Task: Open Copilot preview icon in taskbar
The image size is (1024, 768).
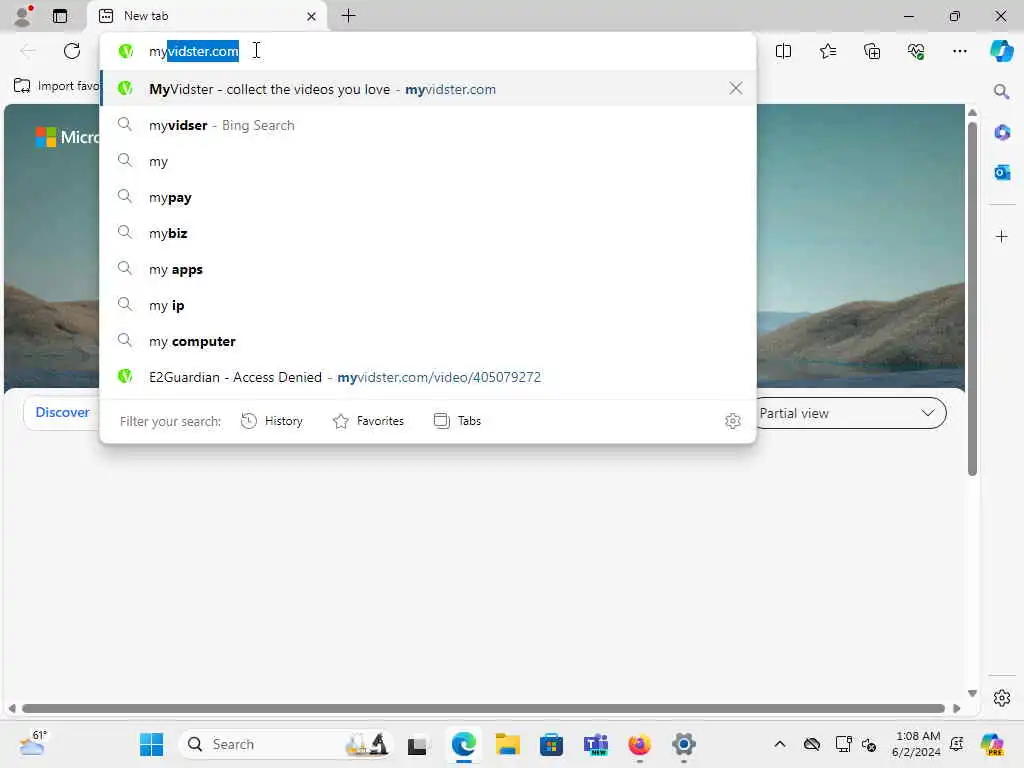Action: pyautogui.click(x=991, y=744)
